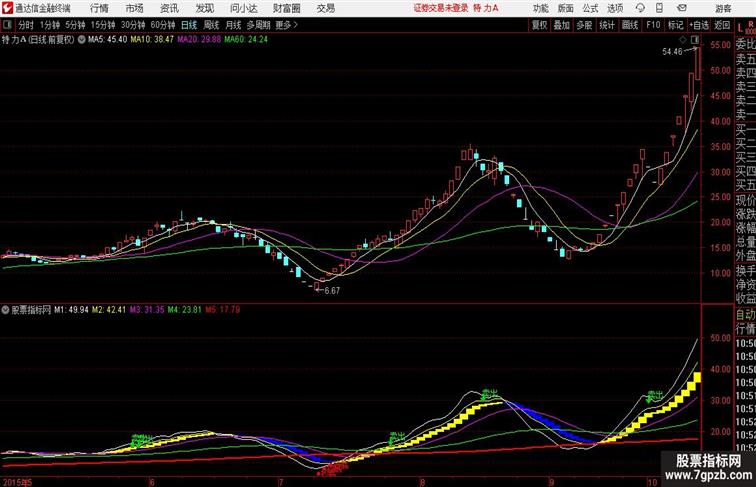Switch to 60分钟 period tab
The height and width of the screenshot is (487, 756).
(x=163, y=25)
